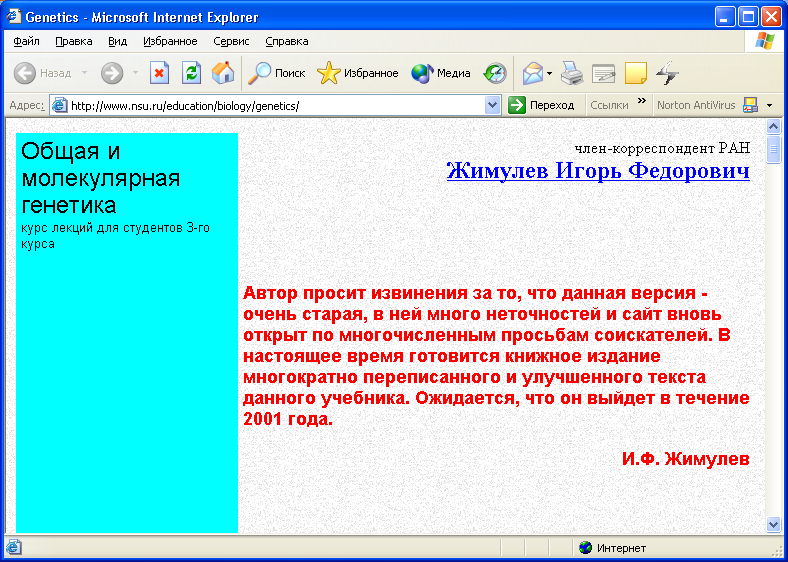Click the lightning bolt toolbar icon

pos(667,73)
